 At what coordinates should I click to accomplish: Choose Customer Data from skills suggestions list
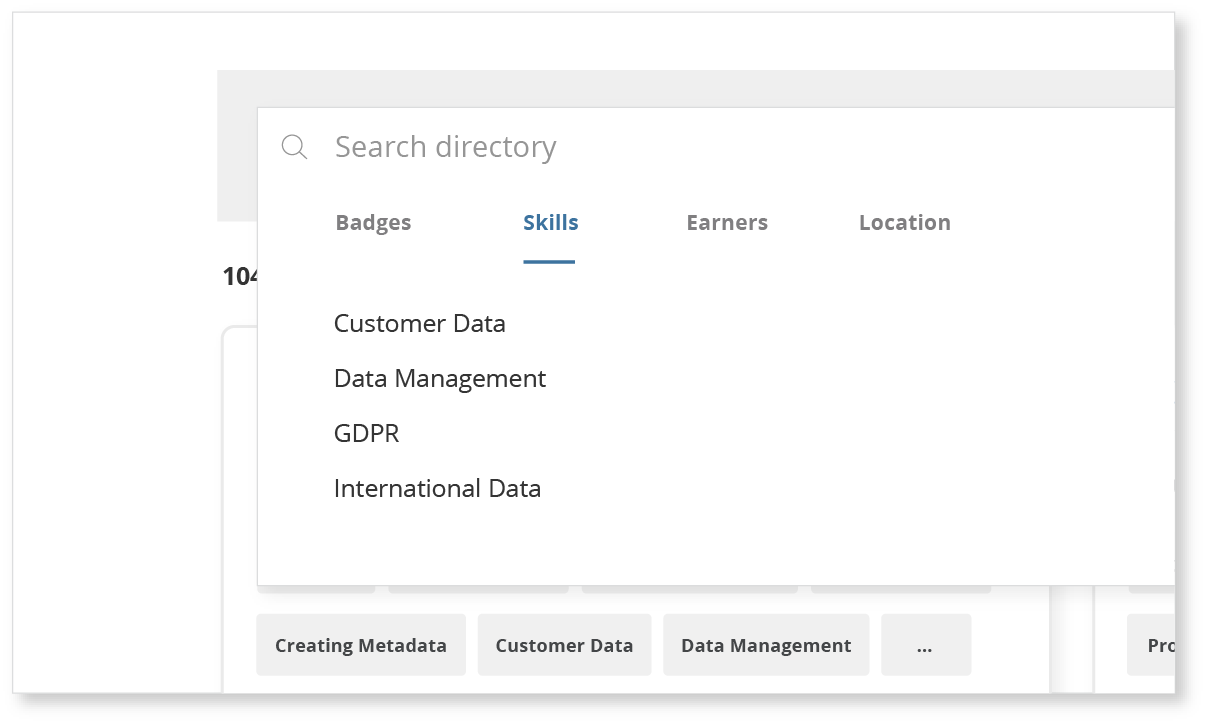[420, 324]
